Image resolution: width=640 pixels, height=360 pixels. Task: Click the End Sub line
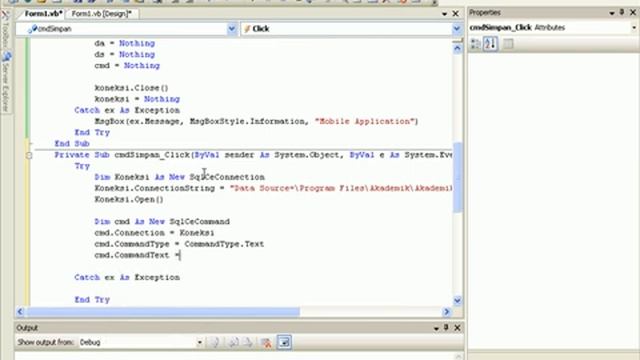72,144
